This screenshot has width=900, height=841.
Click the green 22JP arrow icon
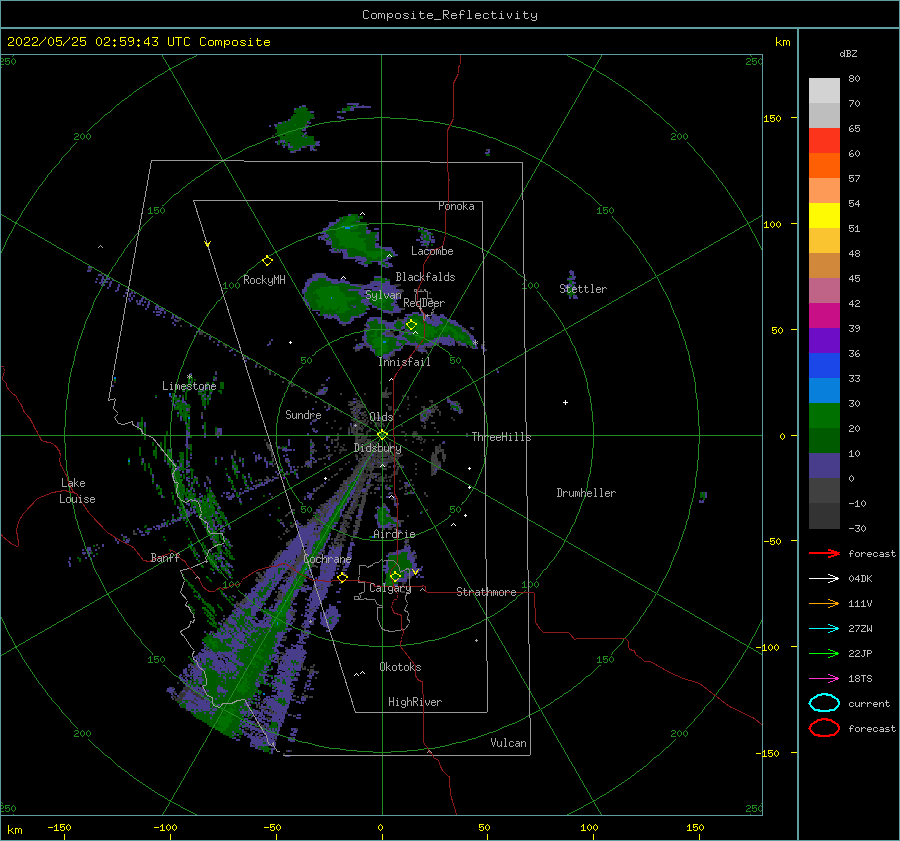click(x=824, y=653)
